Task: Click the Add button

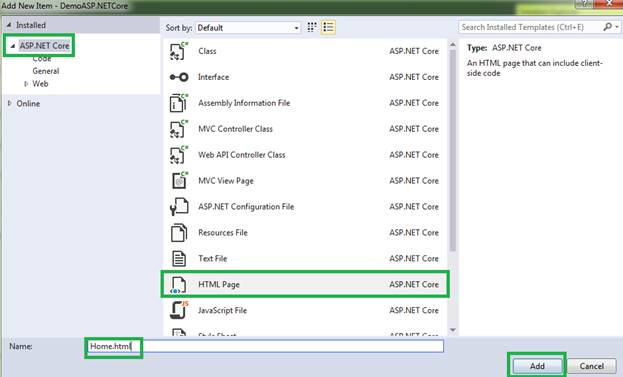Action: click(537, 366)
